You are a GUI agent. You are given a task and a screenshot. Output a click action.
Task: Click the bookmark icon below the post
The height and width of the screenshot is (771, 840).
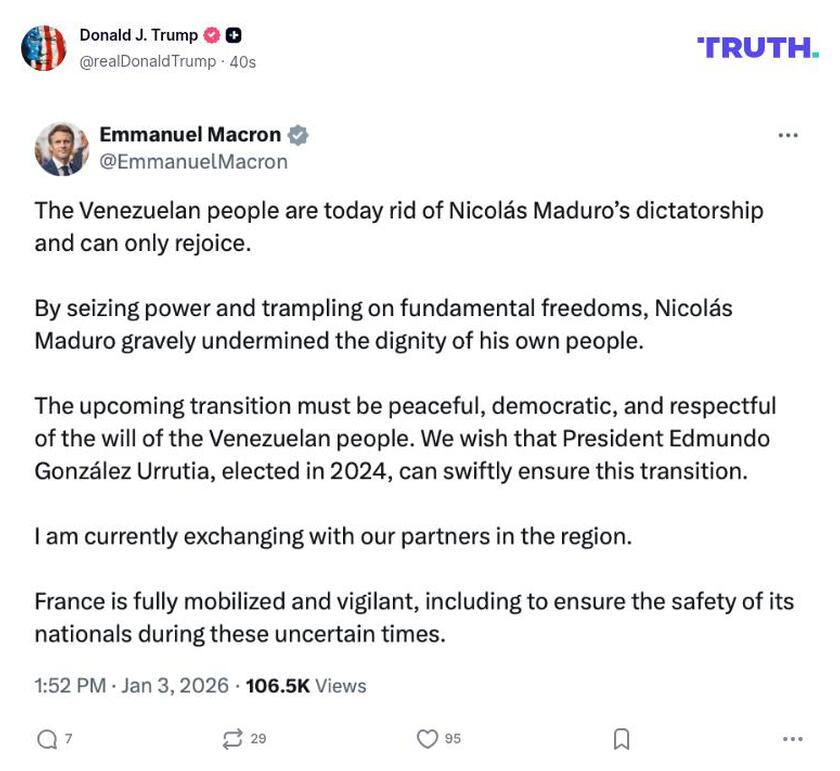(x=621, y=737)
